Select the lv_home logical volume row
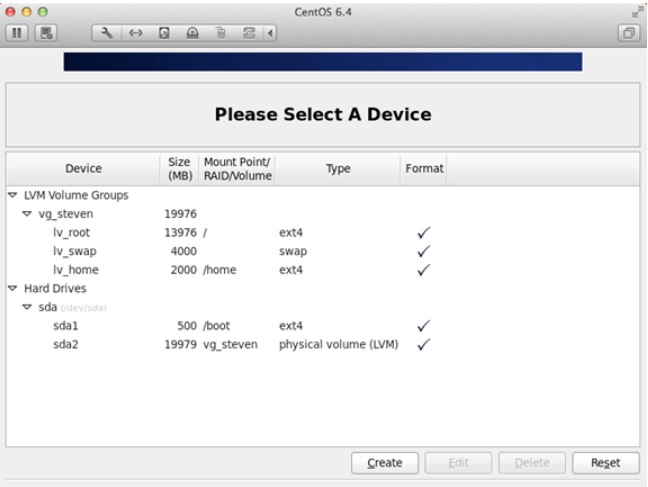Image resolution: width=648 pixels, height=487 pixels. coord(76,270)
